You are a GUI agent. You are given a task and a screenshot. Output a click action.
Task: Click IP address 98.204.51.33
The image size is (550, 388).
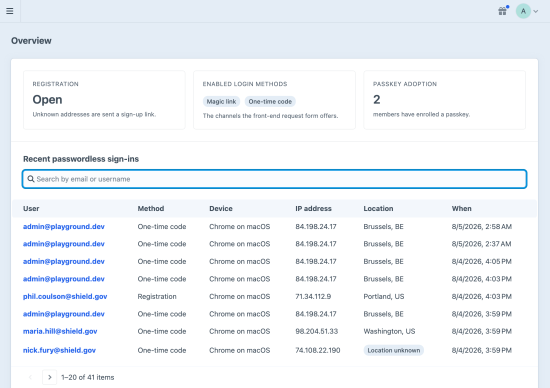click(x=316, y=331)
